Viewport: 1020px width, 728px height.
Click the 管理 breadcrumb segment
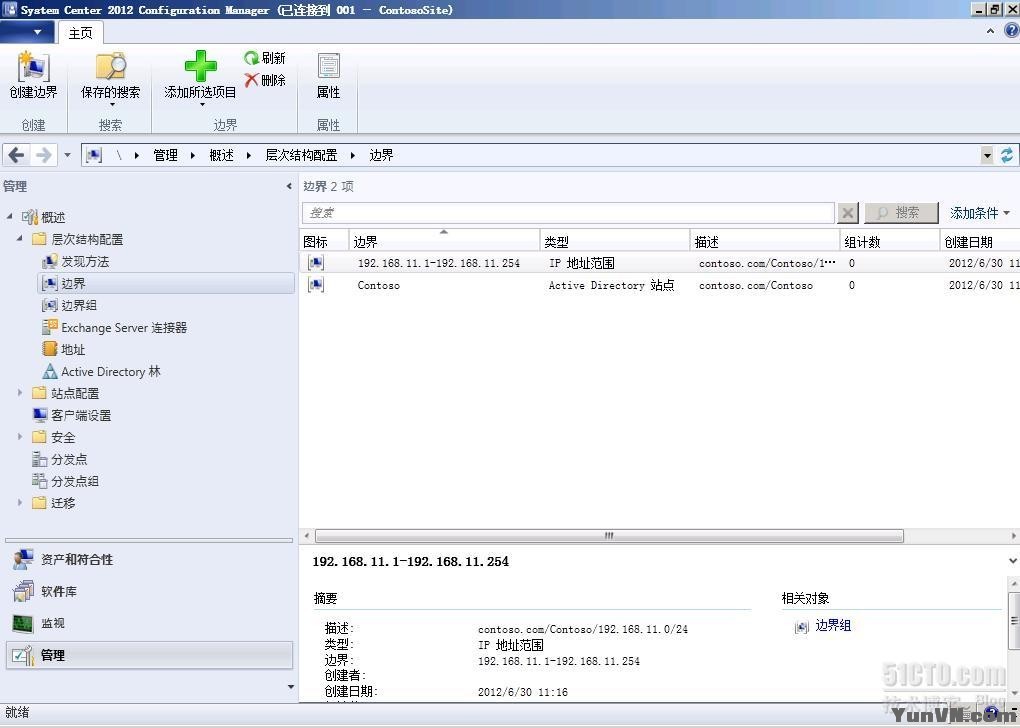165,155
